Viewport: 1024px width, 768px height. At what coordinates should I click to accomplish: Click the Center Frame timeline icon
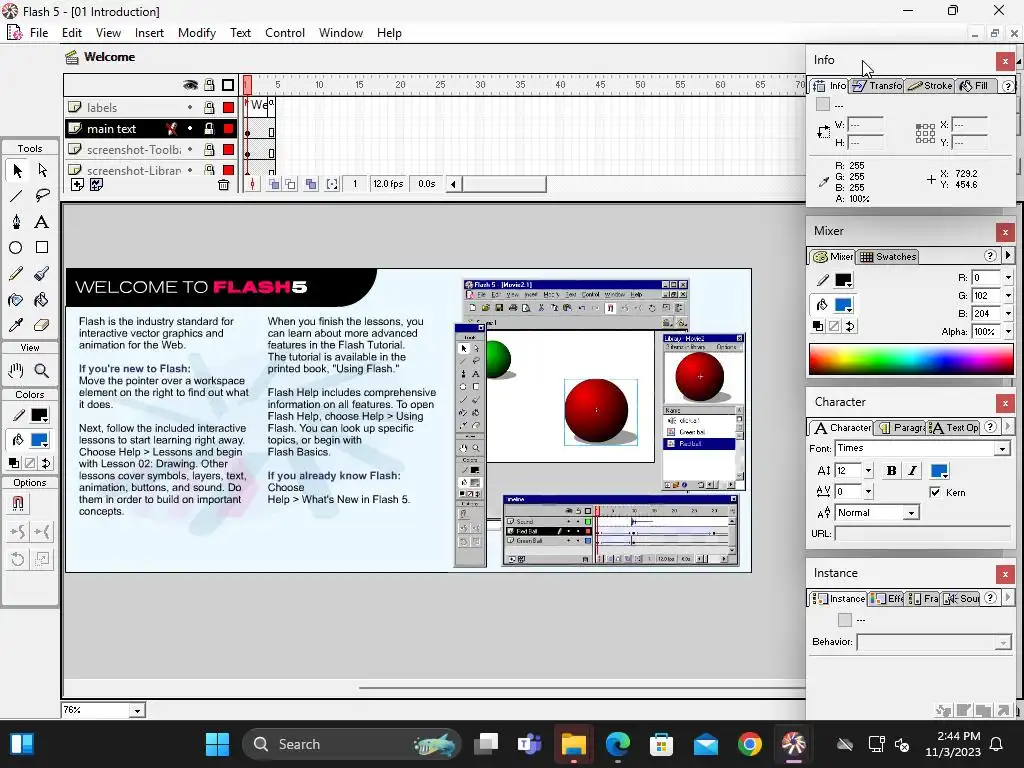[253, 184]
